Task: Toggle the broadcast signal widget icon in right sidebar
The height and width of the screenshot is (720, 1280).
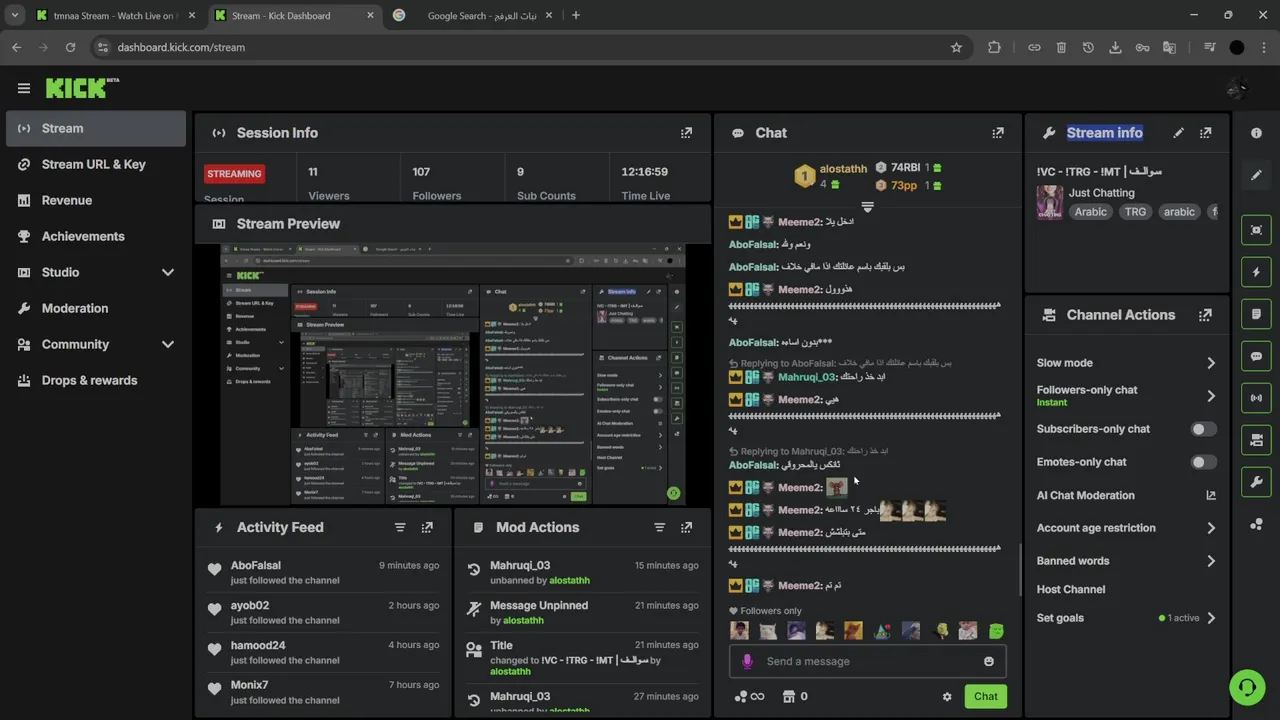Action: pyautogui.click(x=1256, y=398)
